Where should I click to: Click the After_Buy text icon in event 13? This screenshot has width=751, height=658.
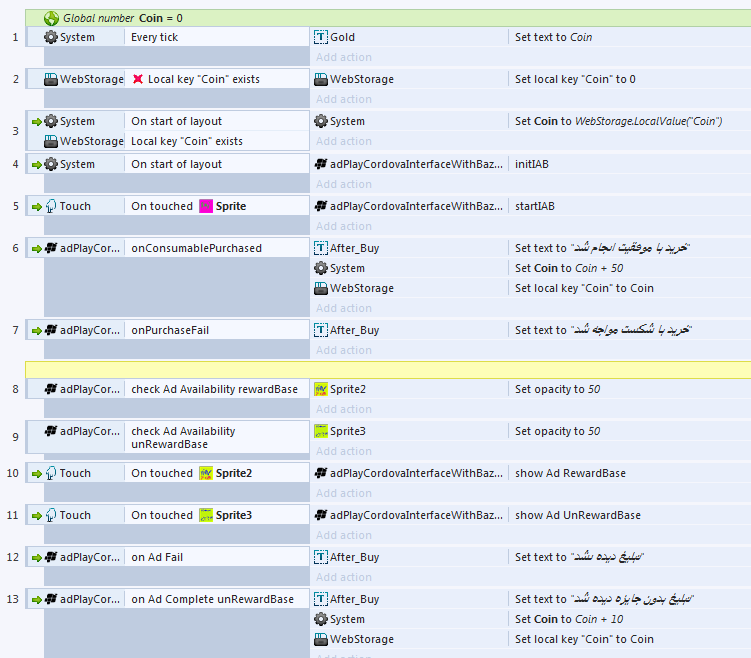(x=321, y=599)
